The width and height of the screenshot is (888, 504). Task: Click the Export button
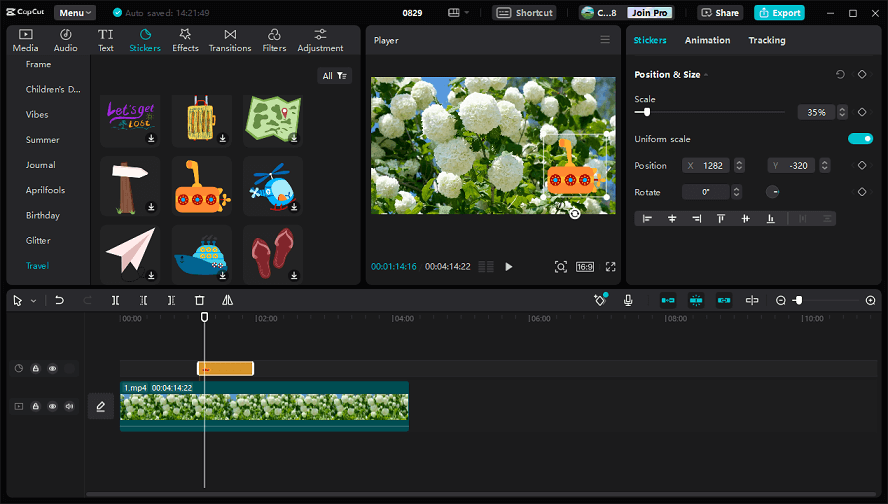[779, 13]
